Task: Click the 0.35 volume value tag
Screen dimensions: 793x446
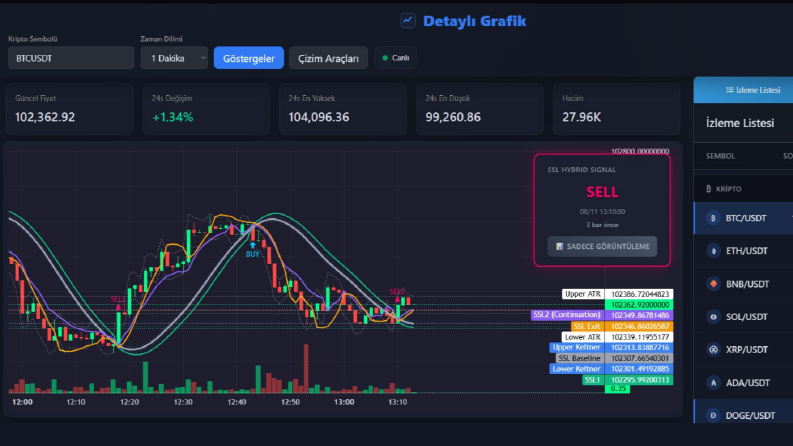Action: point(618,388)
